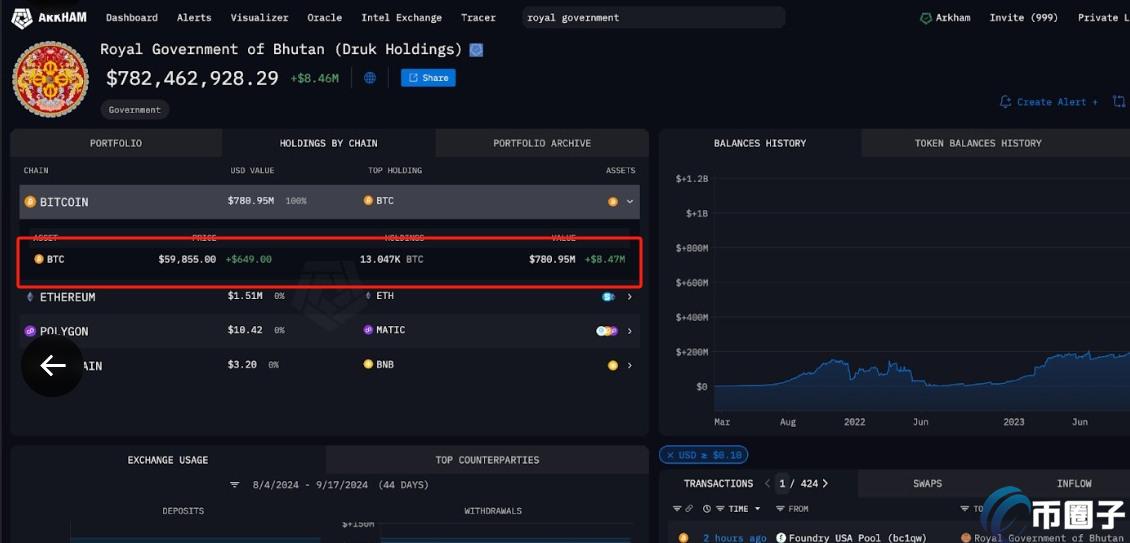
Task: Open the '2 hours ago' transaction link
Action: pos(735,537)
